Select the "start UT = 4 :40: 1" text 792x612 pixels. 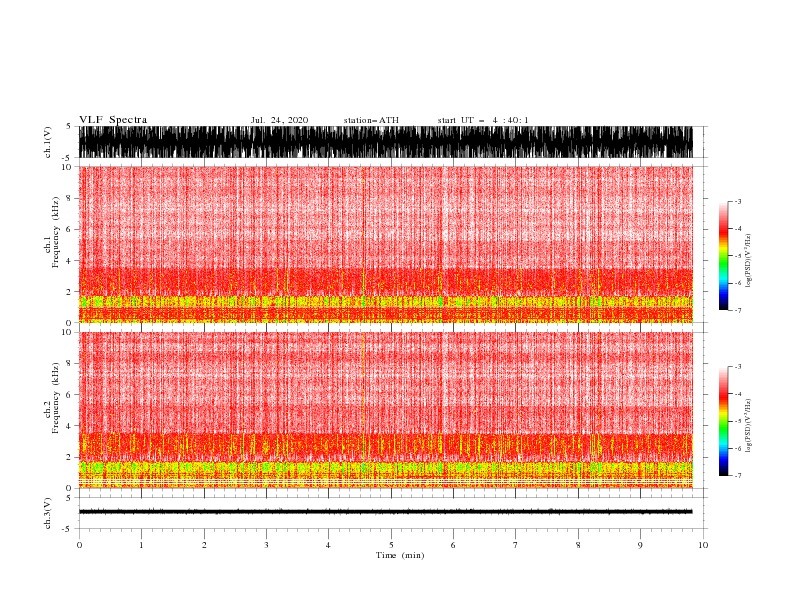pos(483,120)
